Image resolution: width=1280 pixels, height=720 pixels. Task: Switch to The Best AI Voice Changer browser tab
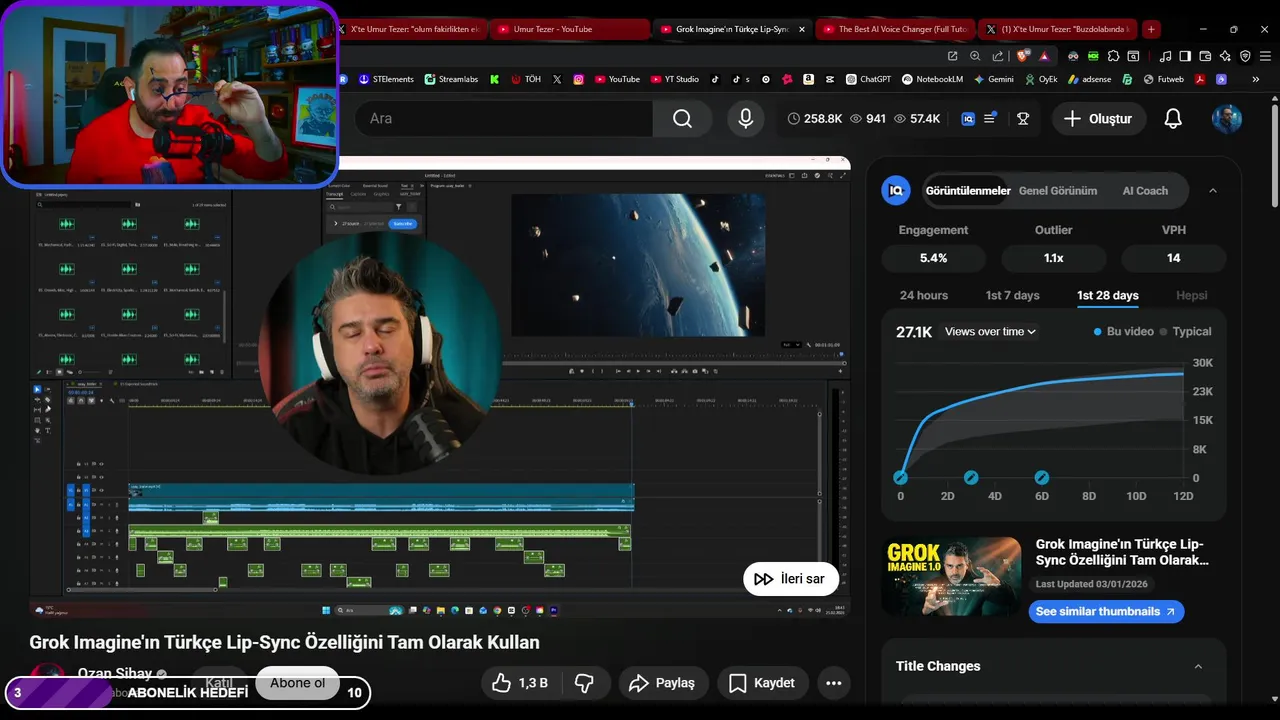(x=893, y=29)
